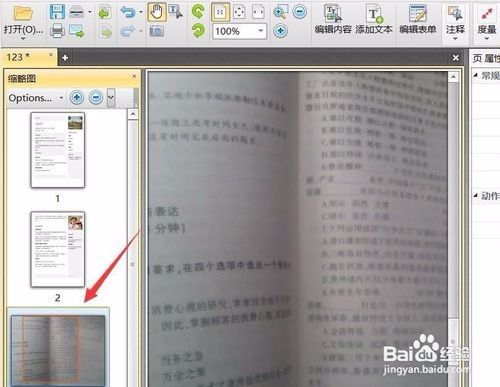Image resolution: width=500 pixels, height=387 pixels.
Task: Close the 123 document tab
Action: click(51, 54)
